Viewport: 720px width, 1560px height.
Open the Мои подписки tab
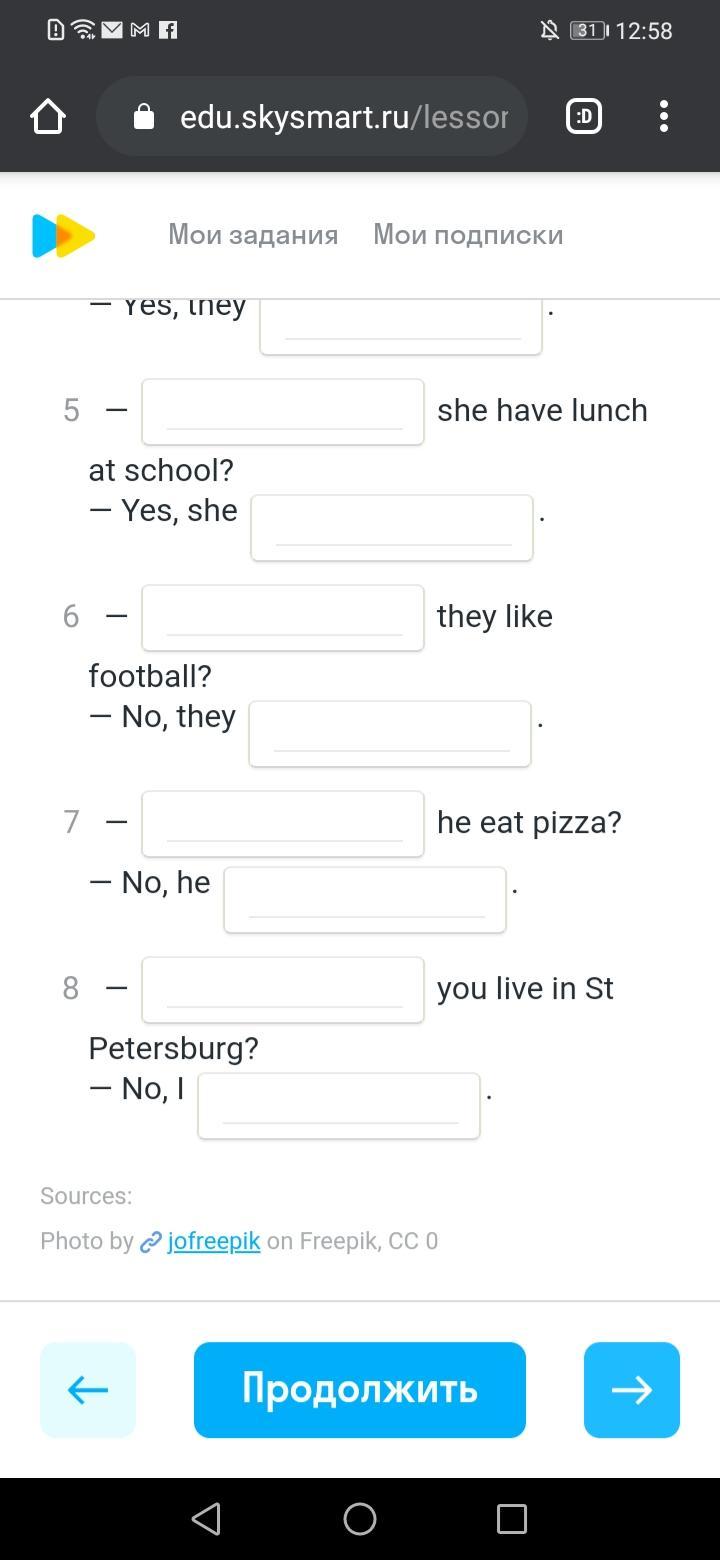468,235
